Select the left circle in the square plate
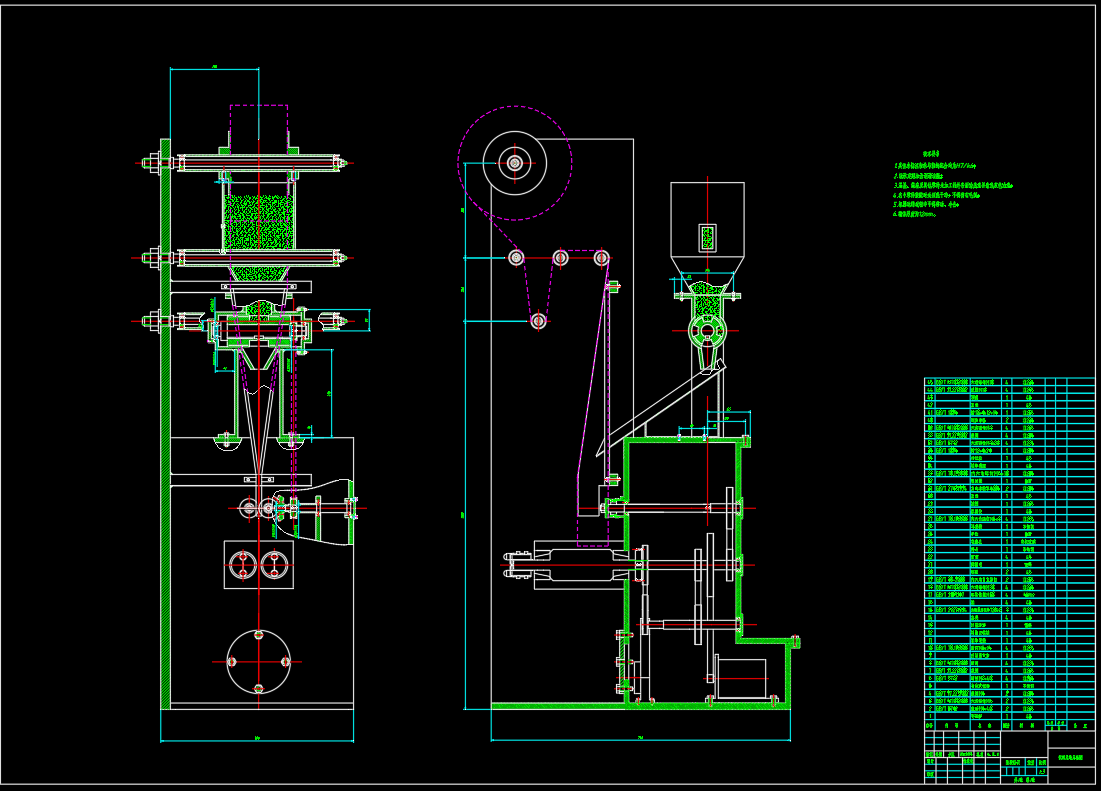Image resolution: width=1101 pixels, height=791 pixels. tap(242, 566)
